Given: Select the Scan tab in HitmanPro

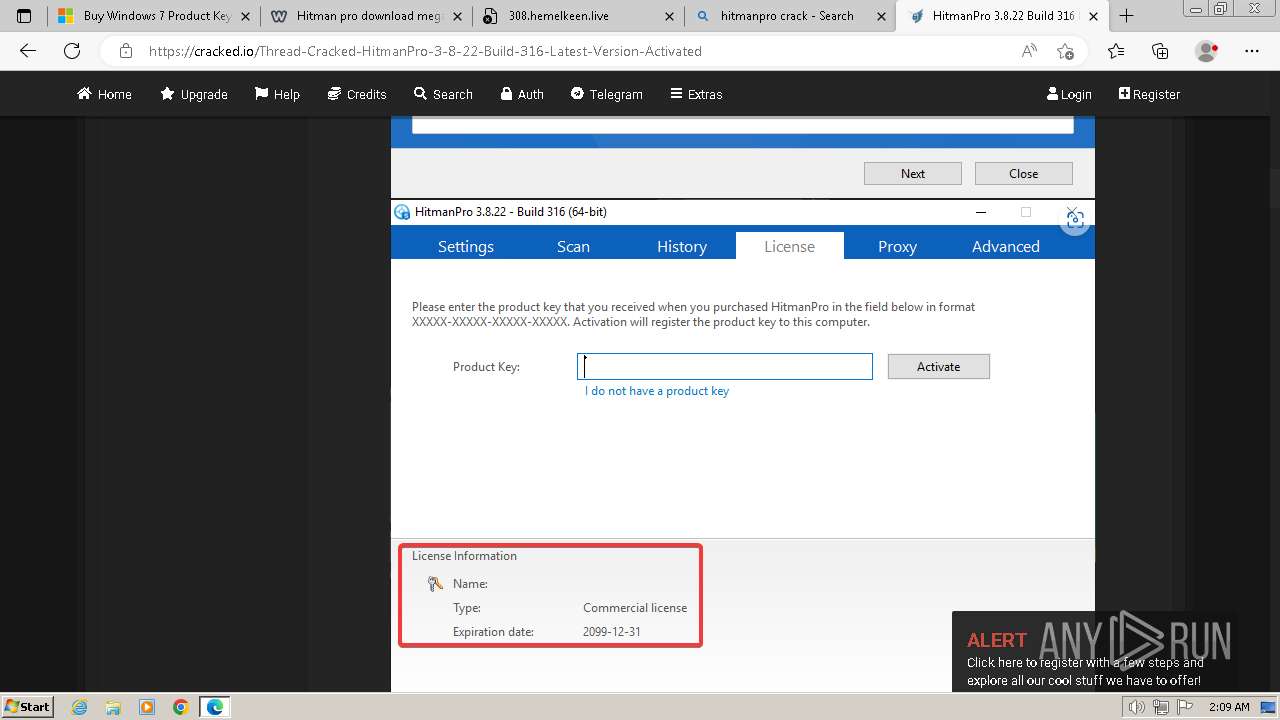Looking at the screenshot, I should coord(573,246).
